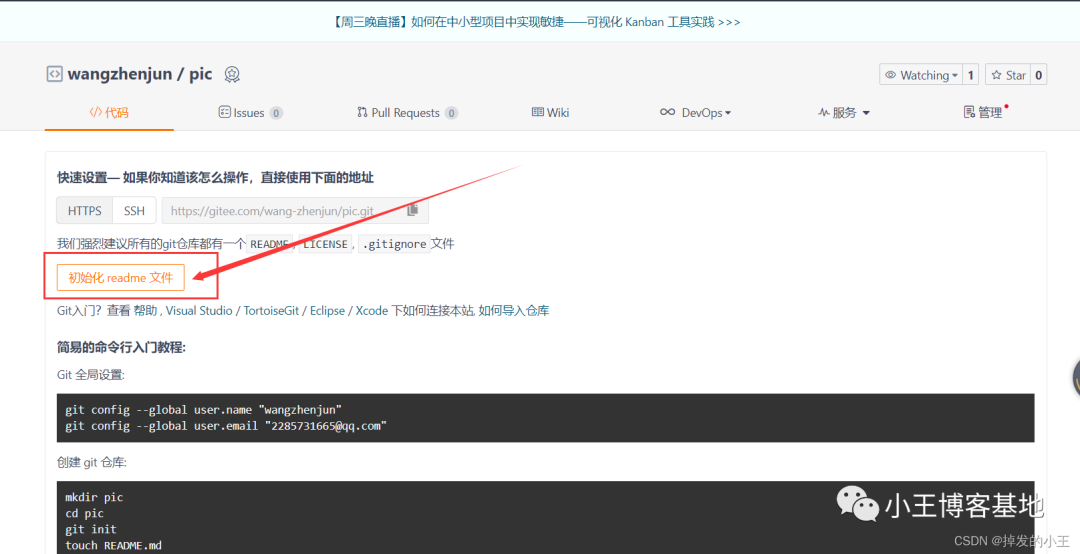Image resolution: width=1080 pixels, height=554 pixels.
Task: Click the mkdir pic command line
Action: [94, 497]
